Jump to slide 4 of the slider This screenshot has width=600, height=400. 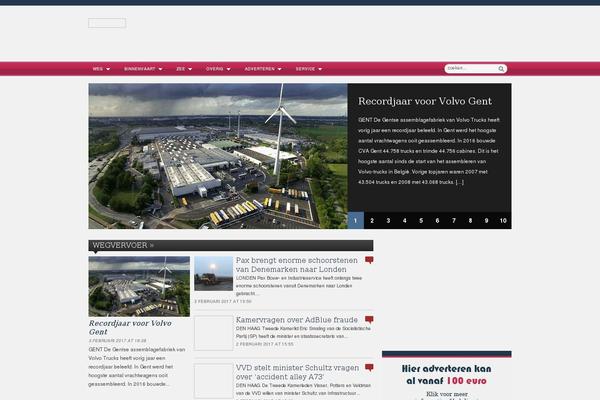coord(404,220)
